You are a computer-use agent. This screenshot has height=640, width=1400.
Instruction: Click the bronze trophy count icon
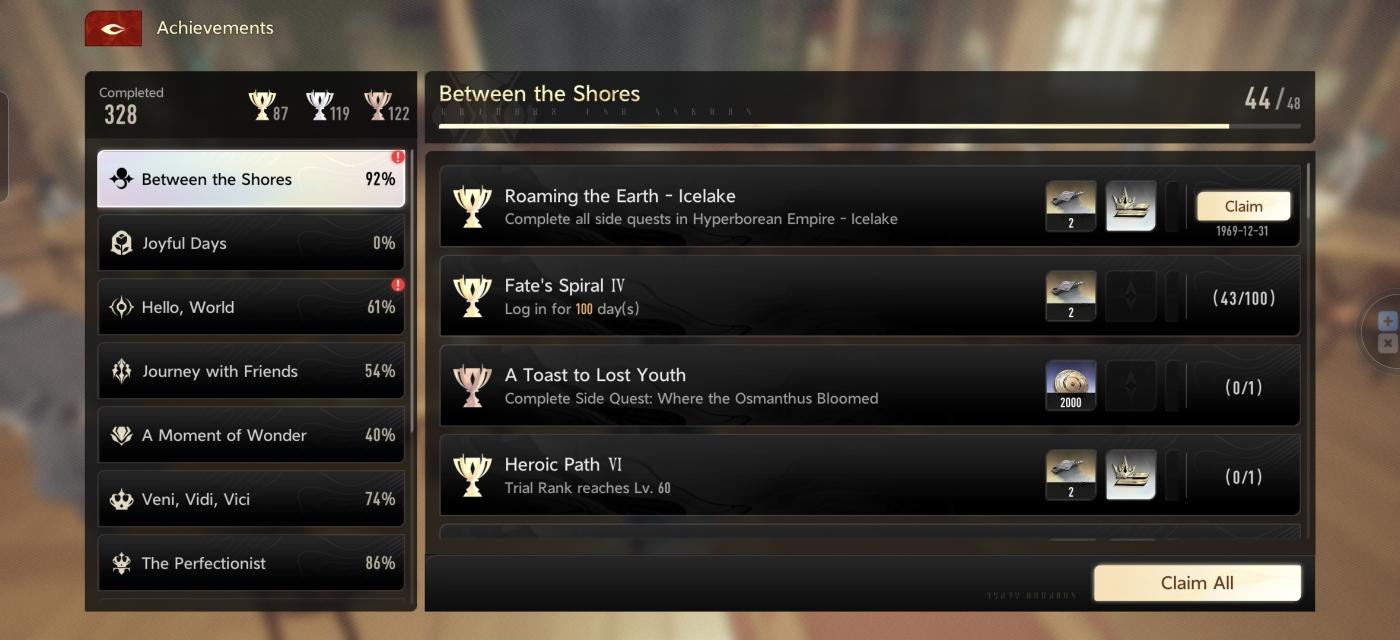(378, 105)
